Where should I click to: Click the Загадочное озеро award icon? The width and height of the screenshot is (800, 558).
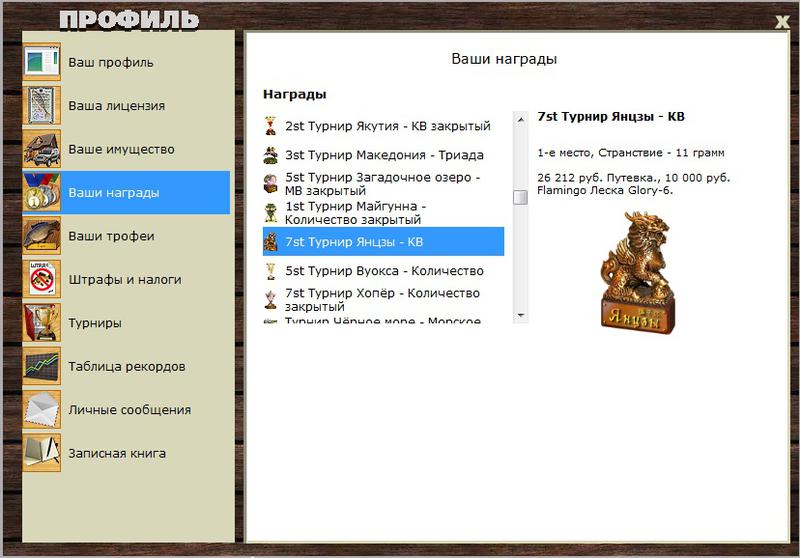coord(271,184)
